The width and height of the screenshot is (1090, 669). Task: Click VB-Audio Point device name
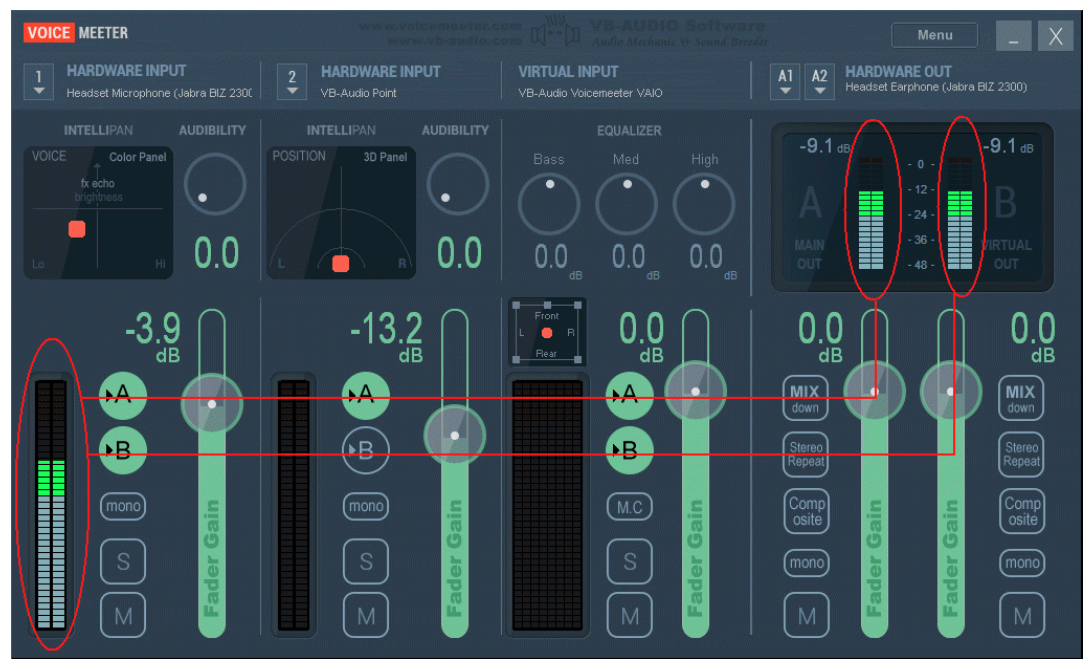click(358, 92)
